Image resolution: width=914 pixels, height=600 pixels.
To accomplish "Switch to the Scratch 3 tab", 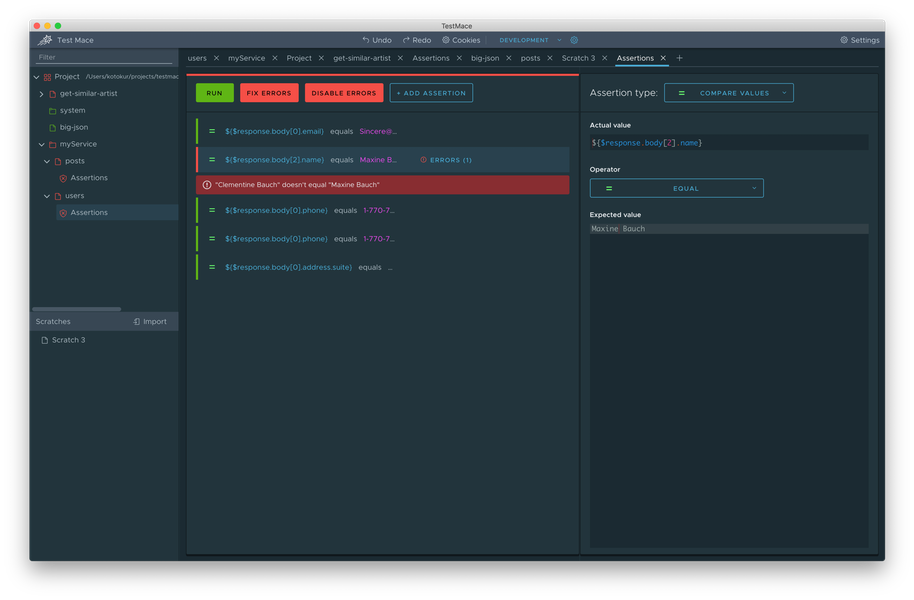I will coord(578,58).
